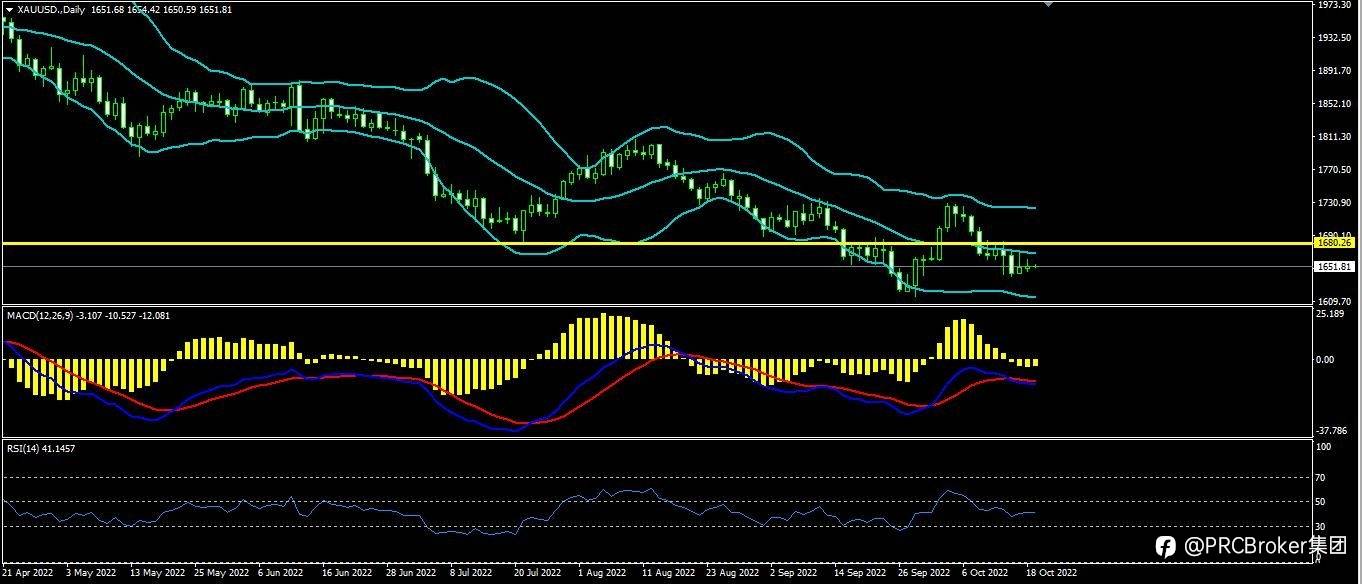Image resolution: width=1362 pixels, height=584 pixels.
Task: Click the 1 Aug 2022 date label
Action: pyautogui.click(x=602, y=574)
